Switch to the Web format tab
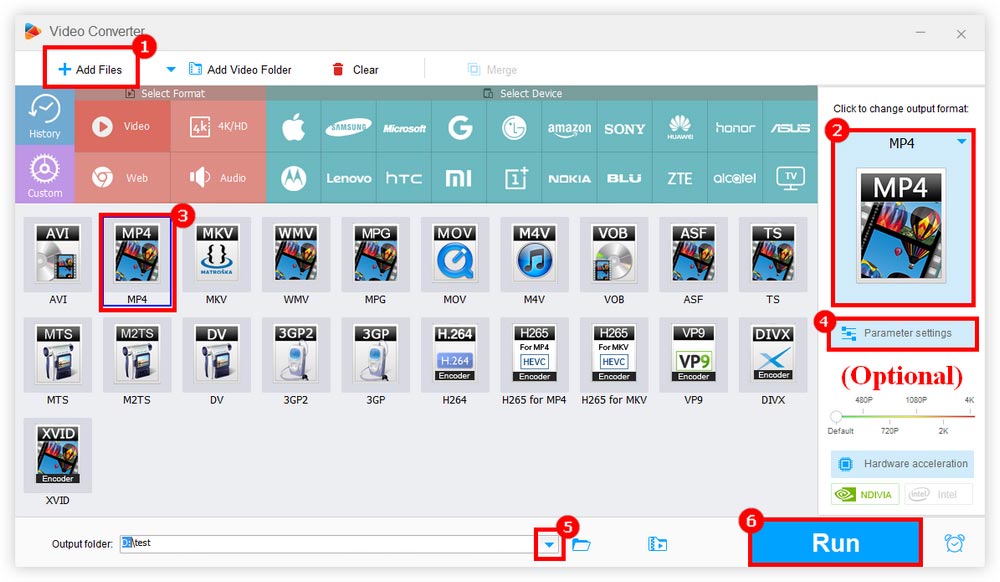 122,178
